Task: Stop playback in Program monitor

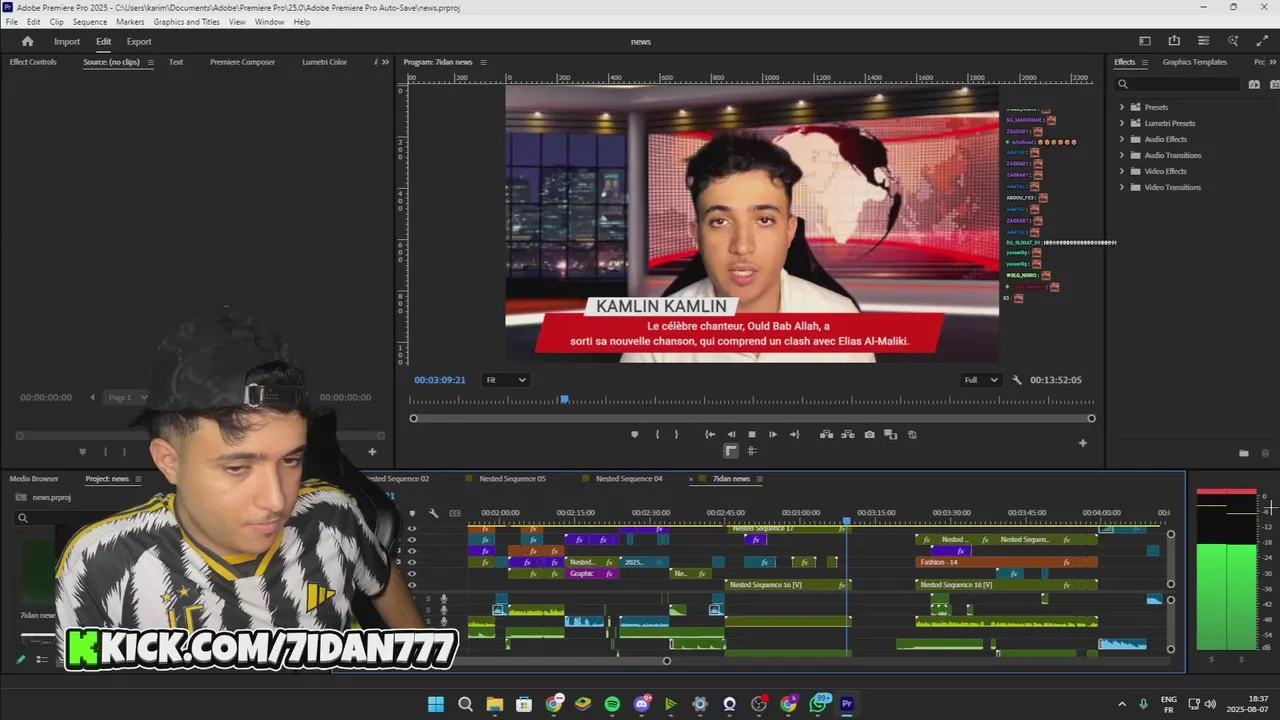Action: tap(752, 434)
